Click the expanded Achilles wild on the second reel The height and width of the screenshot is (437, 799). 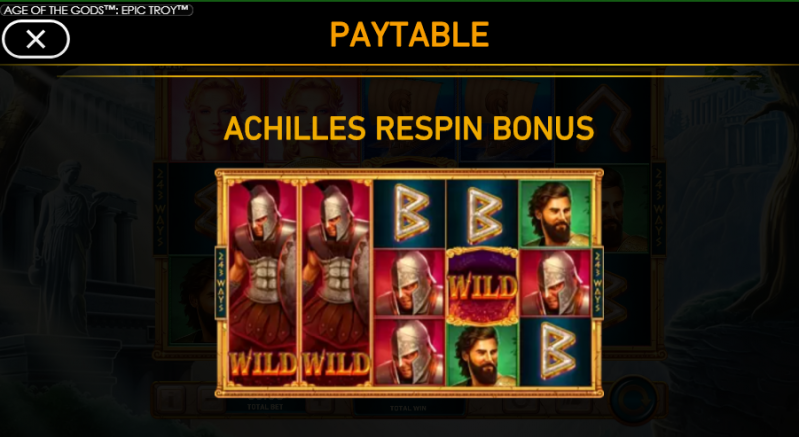coord(336,283)
